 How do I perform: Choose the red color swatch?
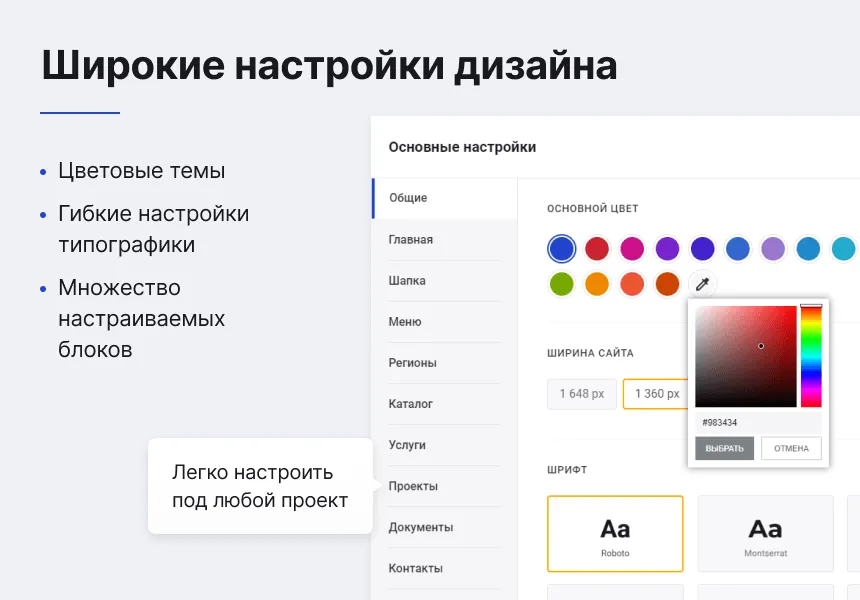[x=596, y=248]
